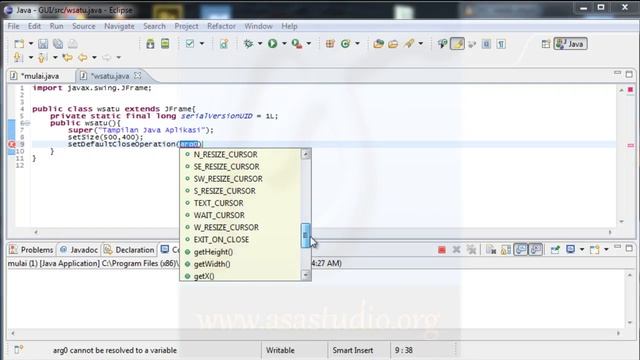640x360 pixels.
Task: Toggle Block Selection Mode icon
Action: 486,44
